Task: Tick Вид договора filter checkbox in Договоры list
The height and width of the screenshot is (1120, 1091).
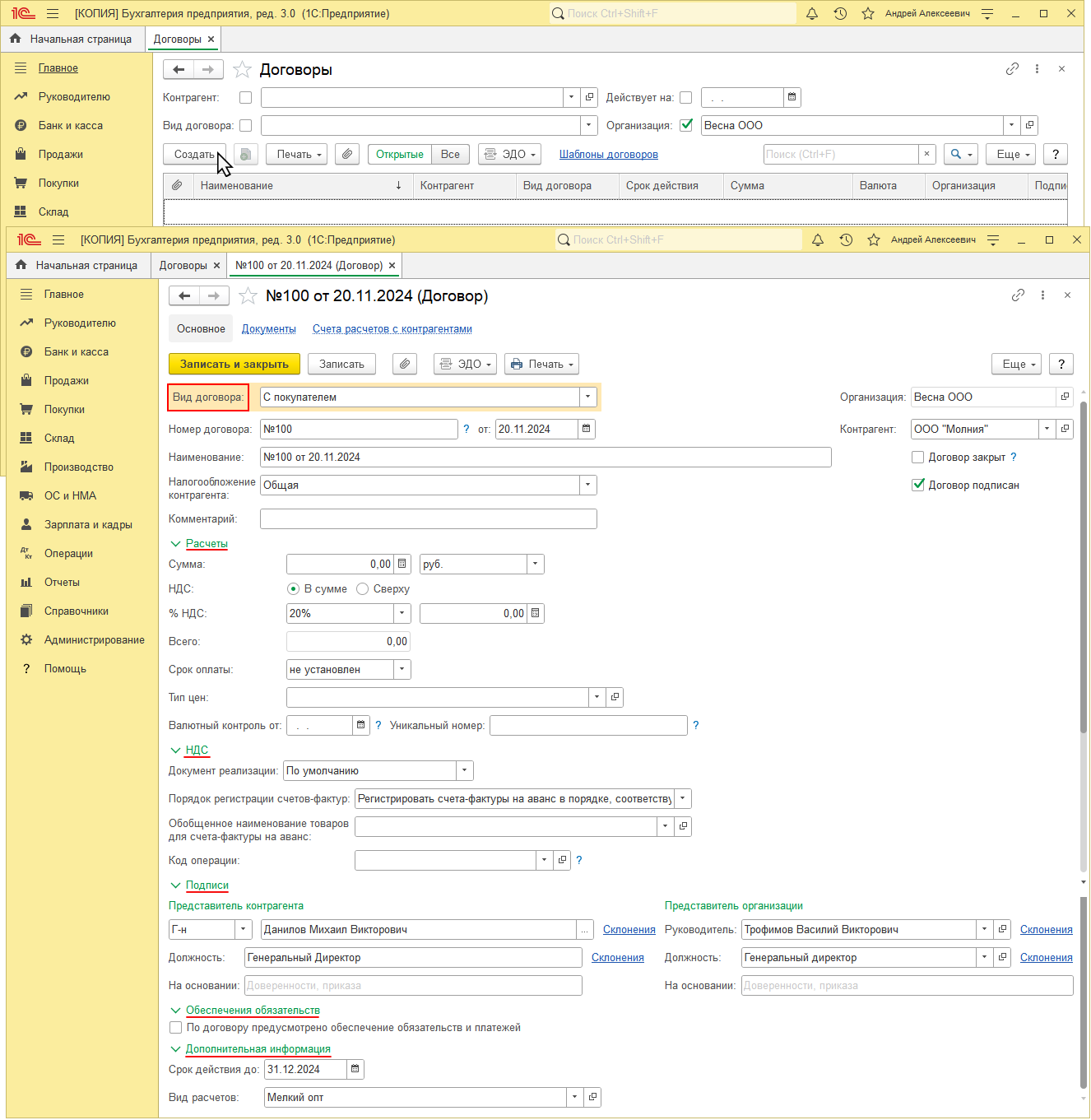Action: 245,125
